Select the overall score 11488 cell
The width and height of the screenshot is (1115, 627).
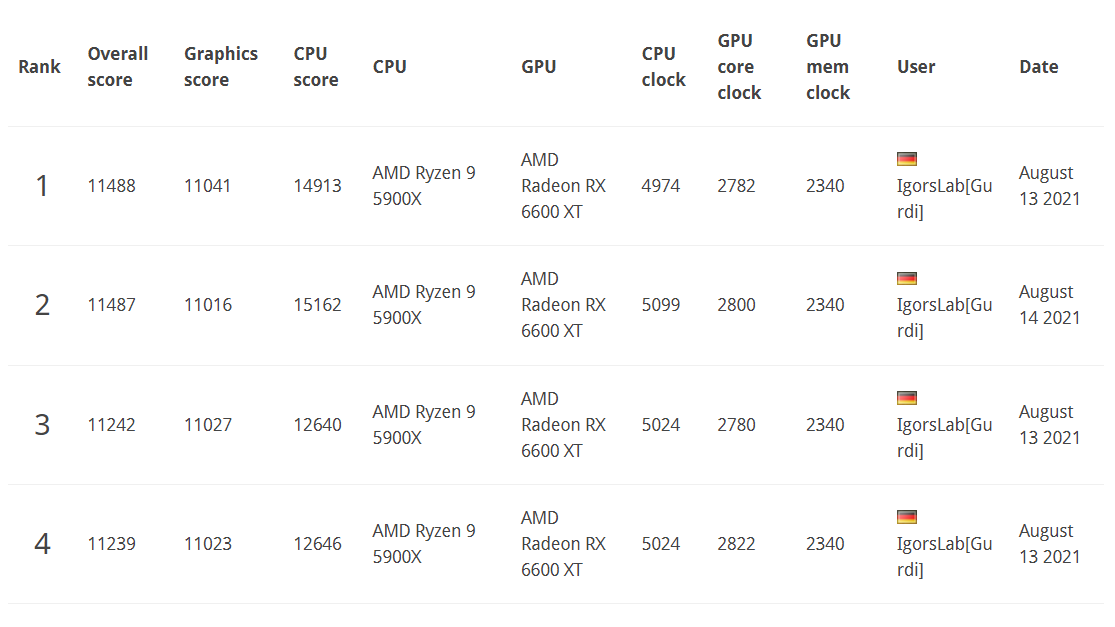111,186
